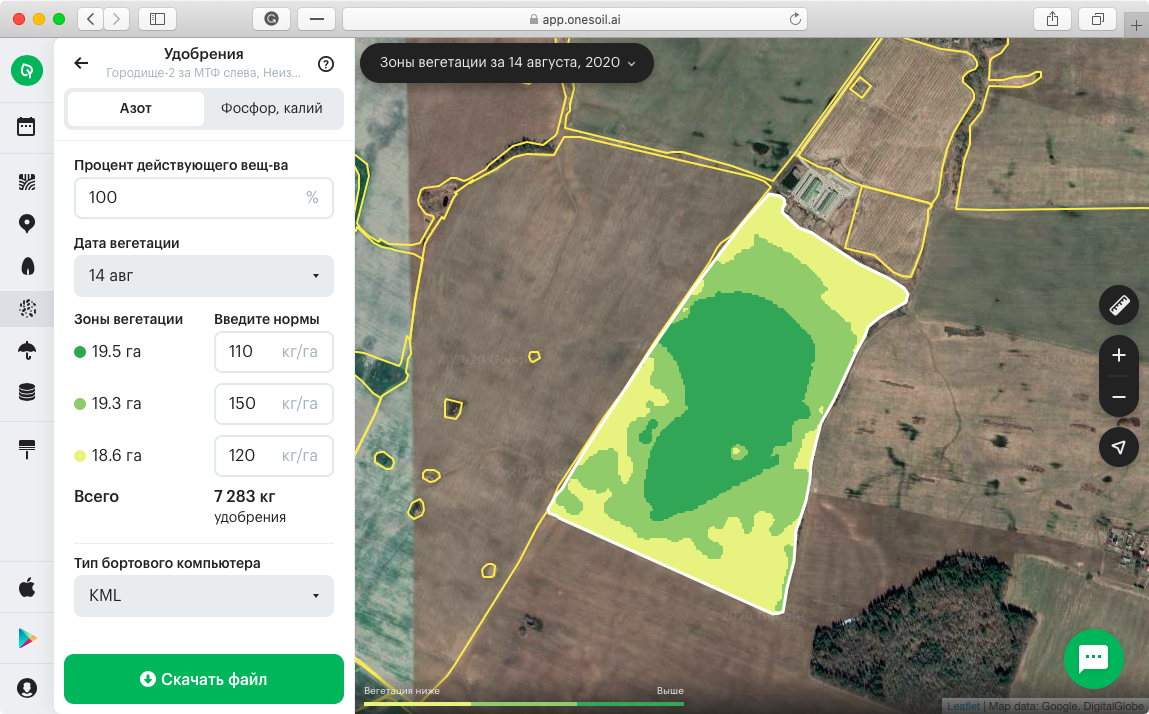This screenshot has width=1149, height=714.
Task: Zoom in on the map
Action: coord(1119,356)
